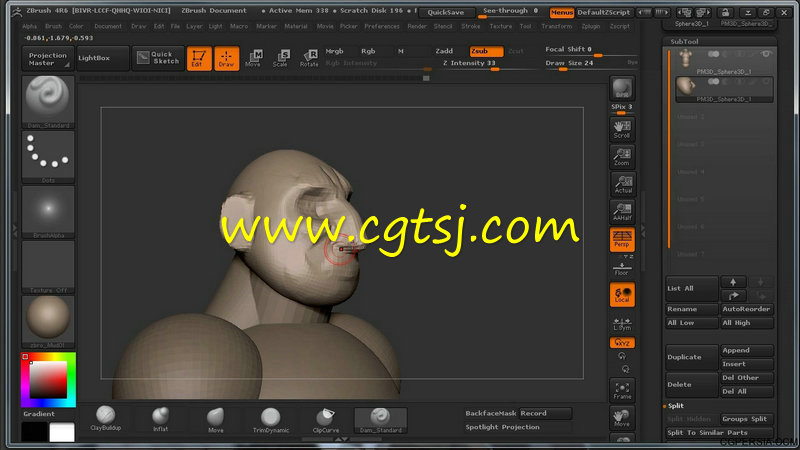Toggle the M material channel
800x450 pixels.
(401, 51)
